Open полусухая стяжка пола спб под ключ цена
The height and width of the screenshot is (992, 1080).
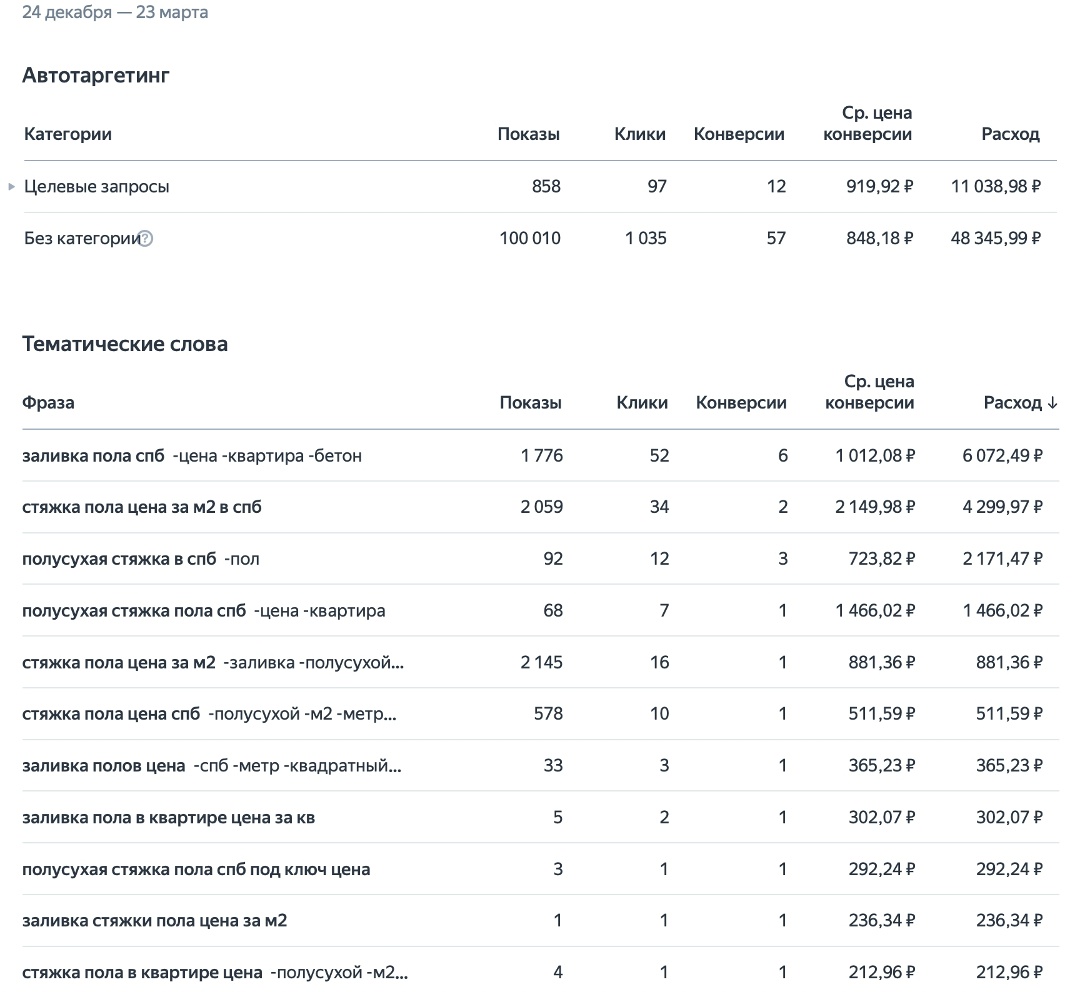pos(196,869)
